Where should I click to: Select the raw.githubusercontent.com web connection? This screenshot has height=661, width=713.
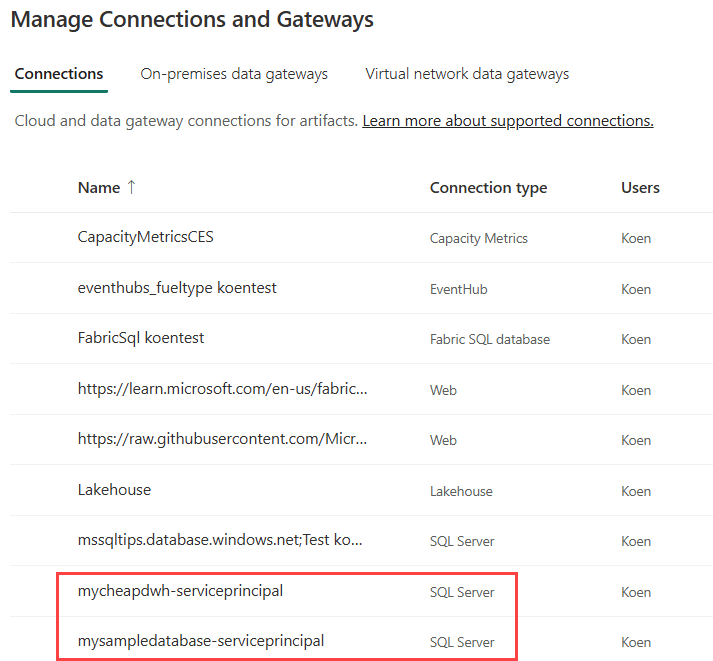[x=222, y=439]
